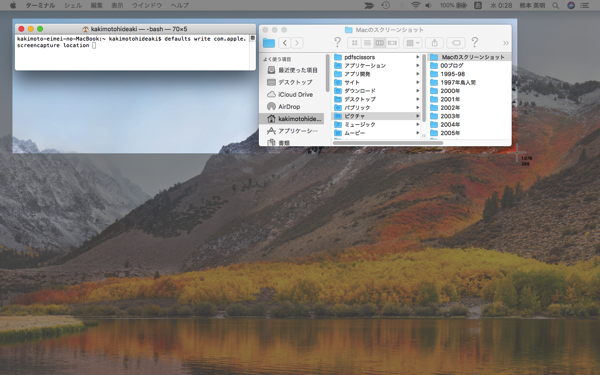This screenshot has height=375, width=600.
Task: Switch Finder to list view
Action: click(x=367, y=43)
